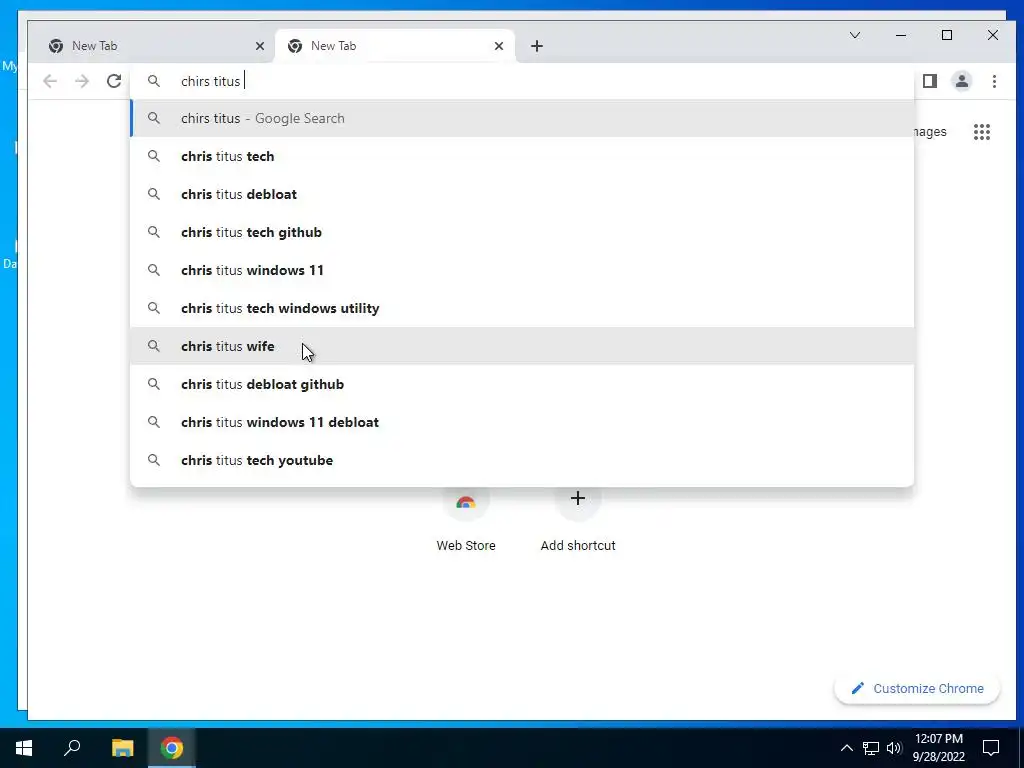Open the Chrome three-dot menu
This screenshot has height=768, width=1024.
click(x=994, y=81)
